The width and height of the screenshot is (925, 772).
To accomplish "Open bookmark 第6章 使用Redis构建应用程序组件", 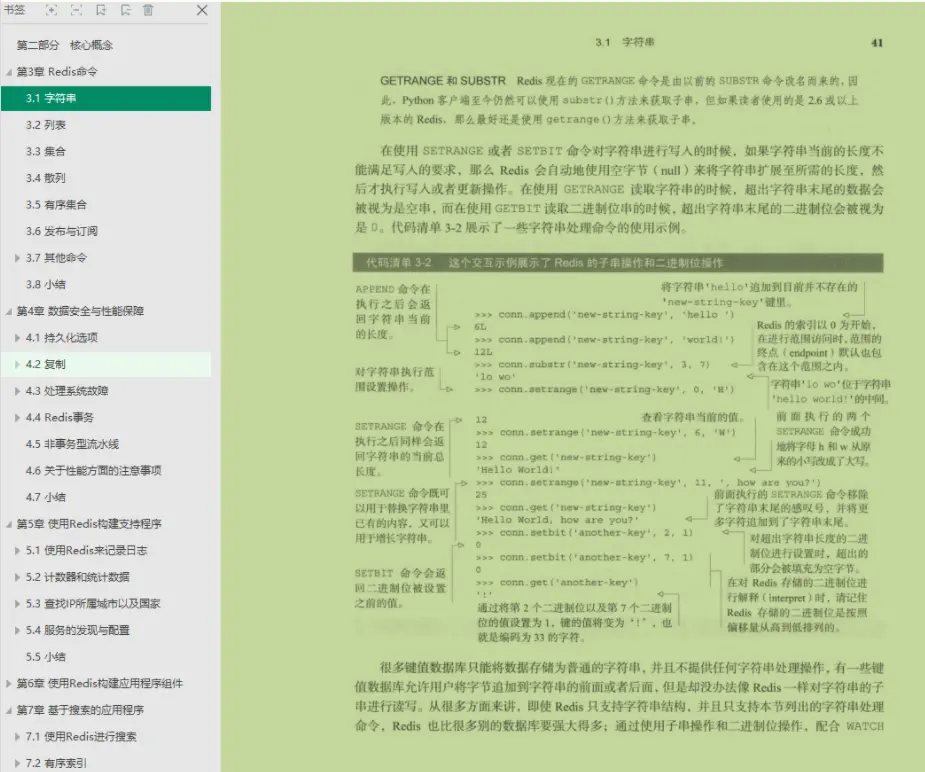I will click(100, 684).
